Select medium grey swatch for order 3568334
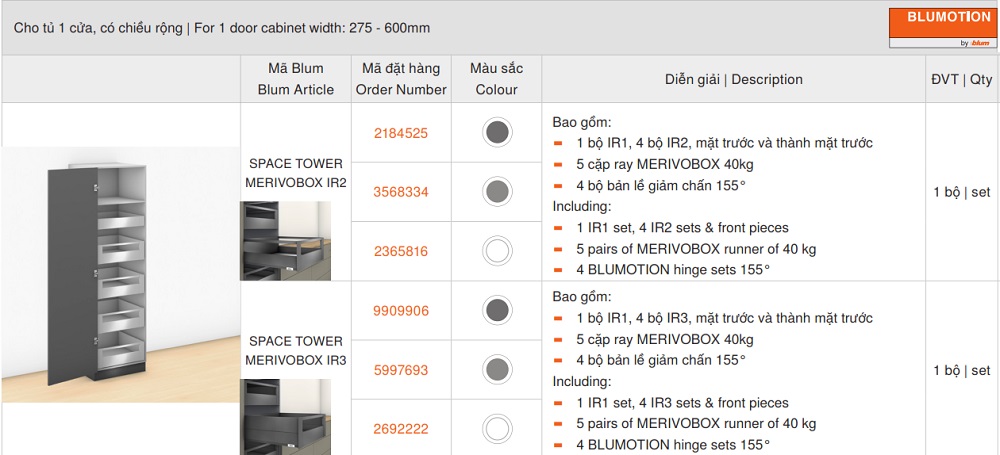Viewport: 1000px width, 455px height. [x=497, y=191]
